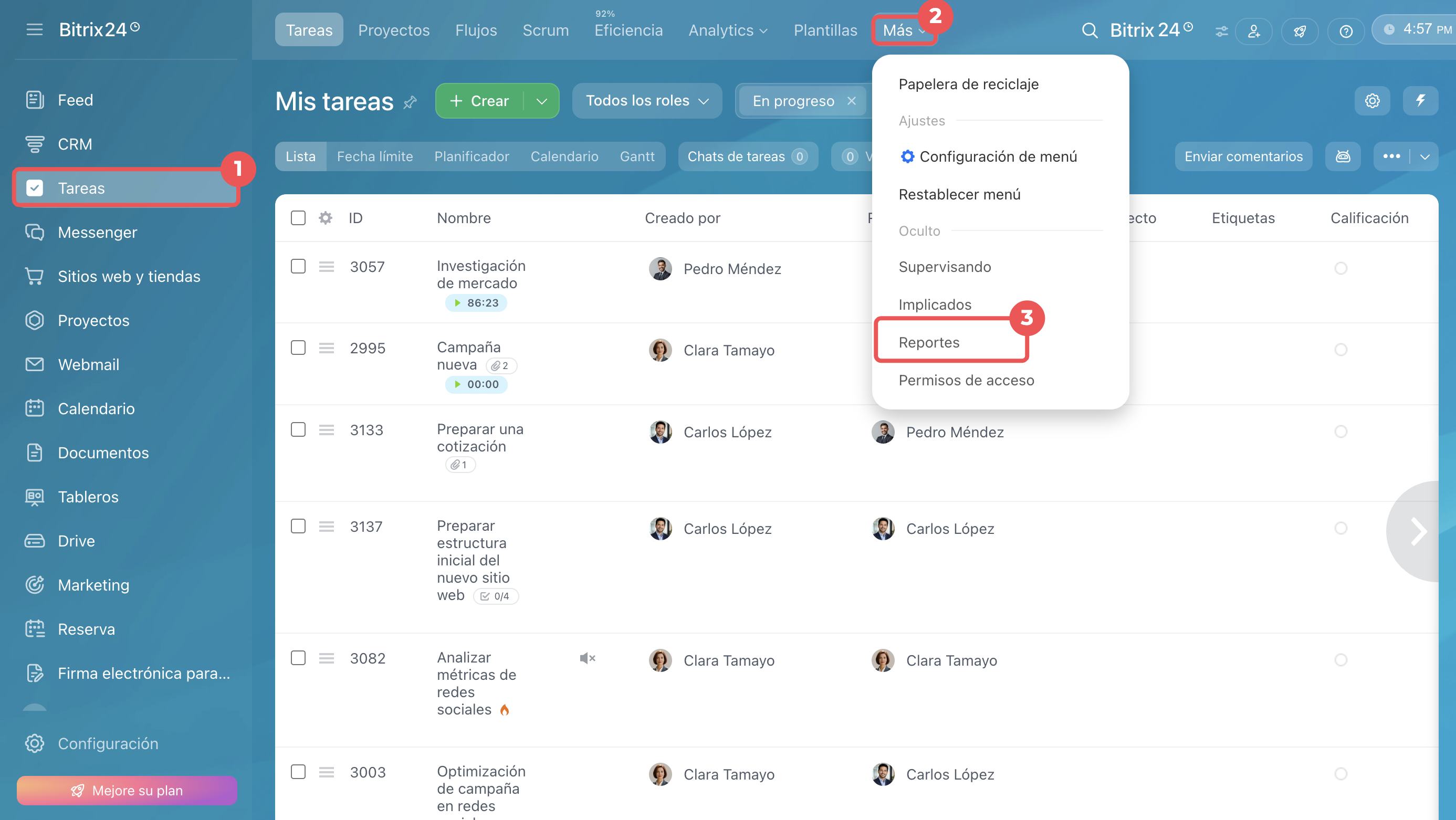This screenshot has height=820, width=1456.
Task: Open the row menu for task 3082
Action: pos(326,658)
